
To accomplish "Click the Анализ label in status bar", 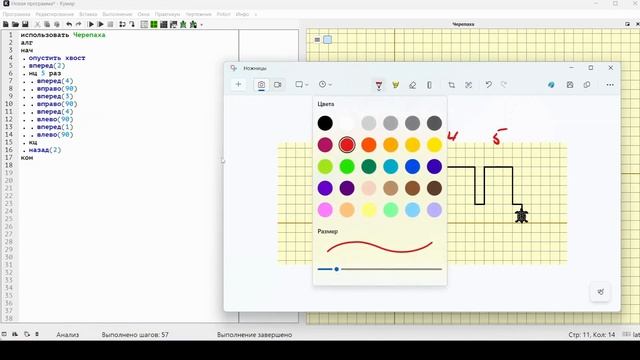I will [x=68, y=334].
